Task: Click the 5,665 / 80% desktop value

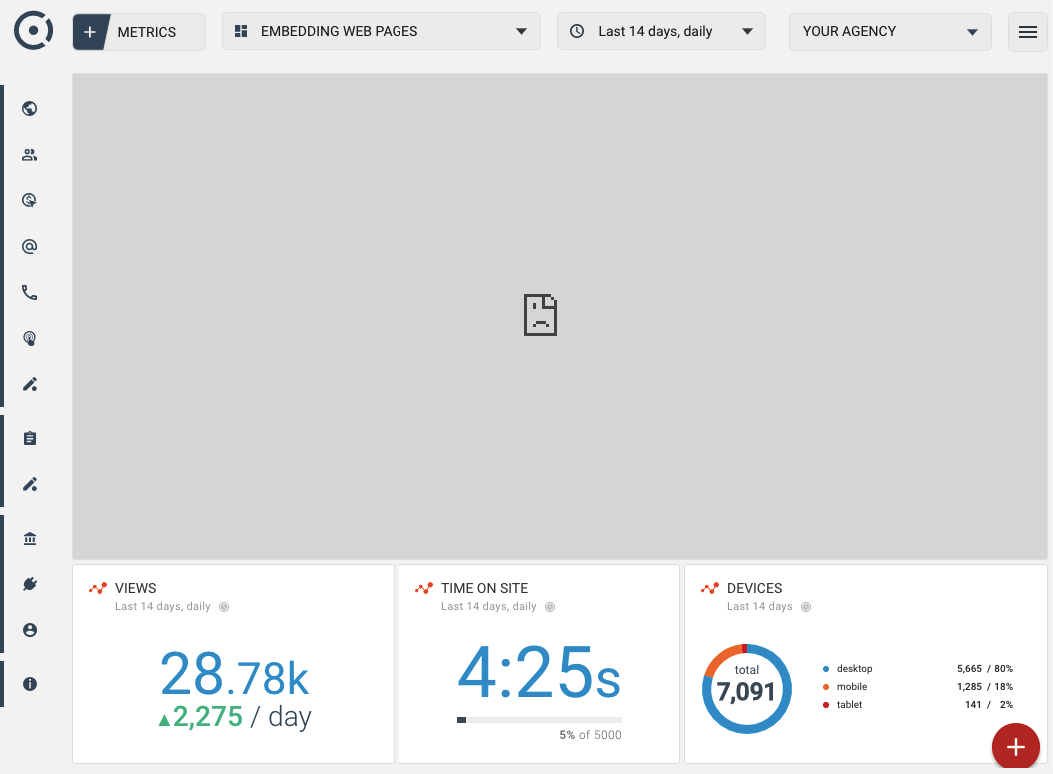Action: click(985, 669)
